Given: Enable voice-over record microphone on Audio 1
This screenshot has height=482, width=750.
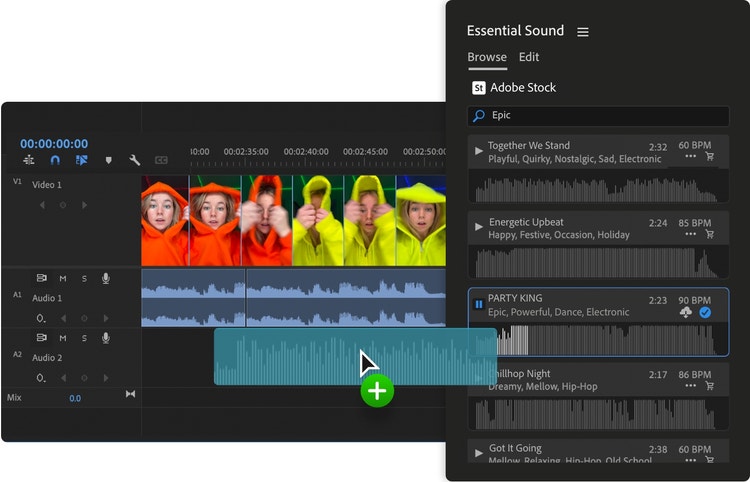Looking at the screenshot, I should (x=105, y=278).
